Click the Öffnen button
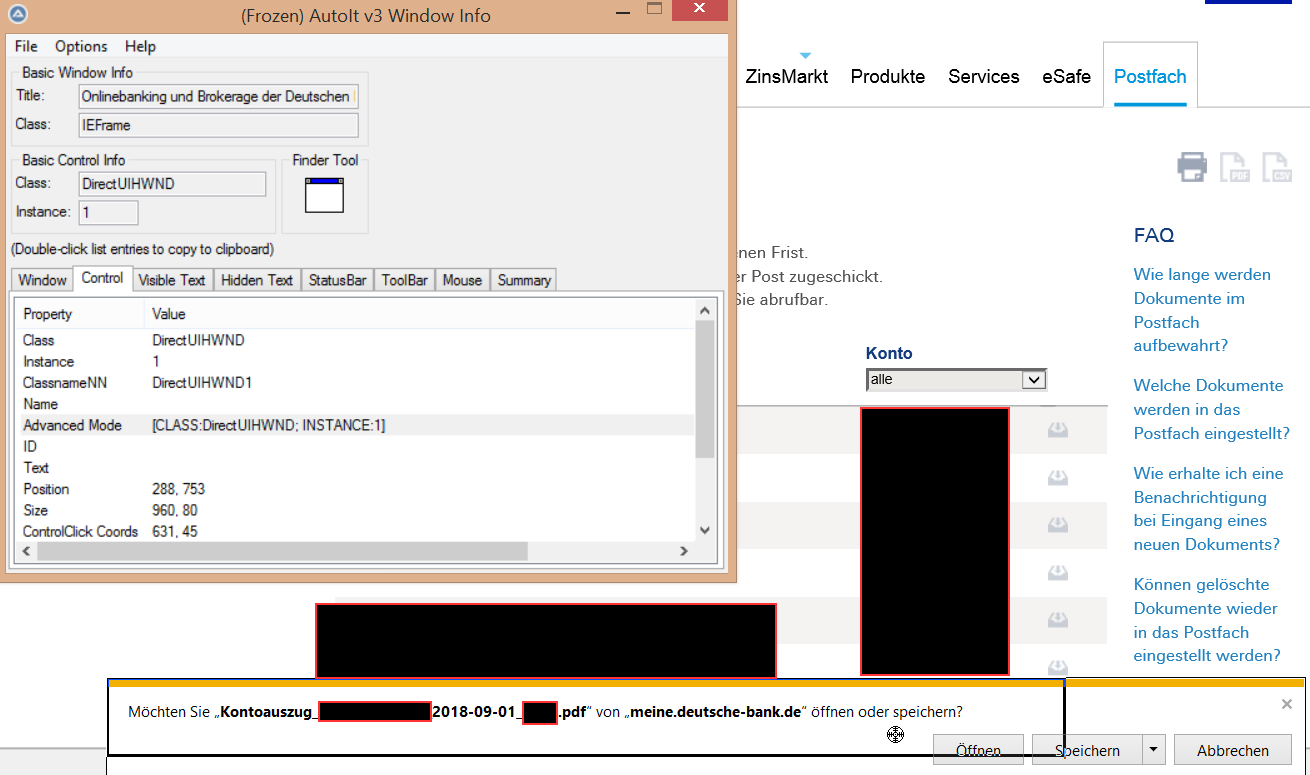1310x775 pixels. pos(979,750)
